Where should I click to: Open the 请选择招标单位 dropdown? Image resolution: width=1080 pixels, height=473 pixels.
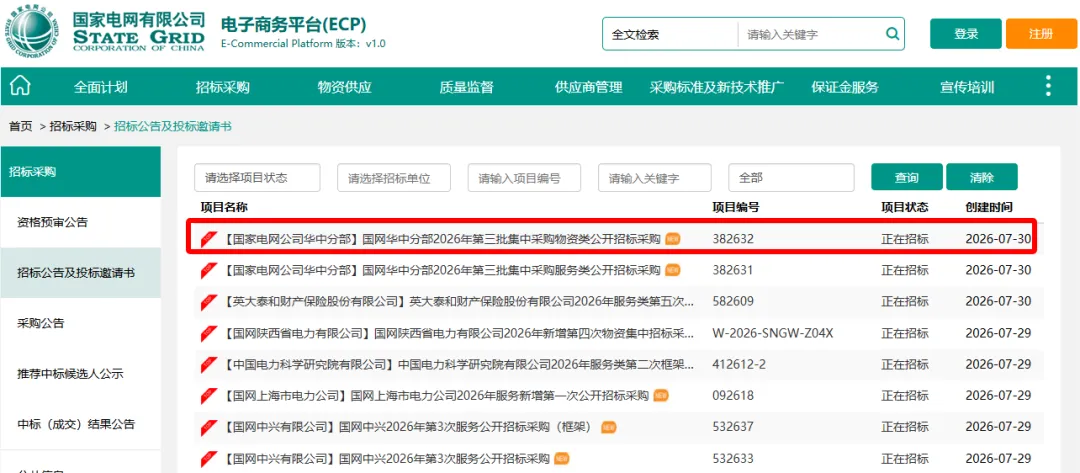(394, 178)
